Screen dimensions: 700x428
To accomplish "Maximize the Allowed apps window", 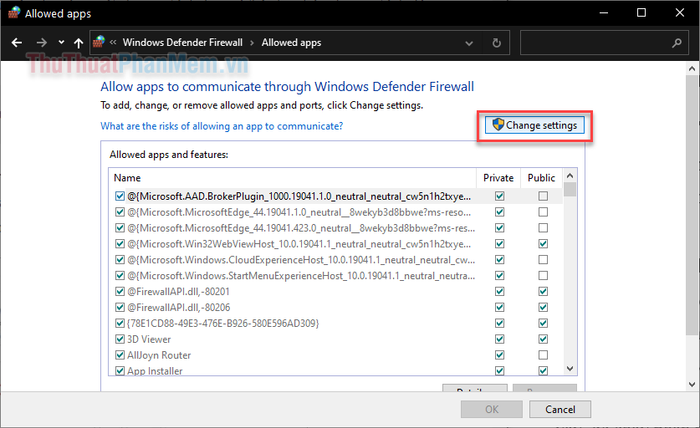I will (641, 12).
